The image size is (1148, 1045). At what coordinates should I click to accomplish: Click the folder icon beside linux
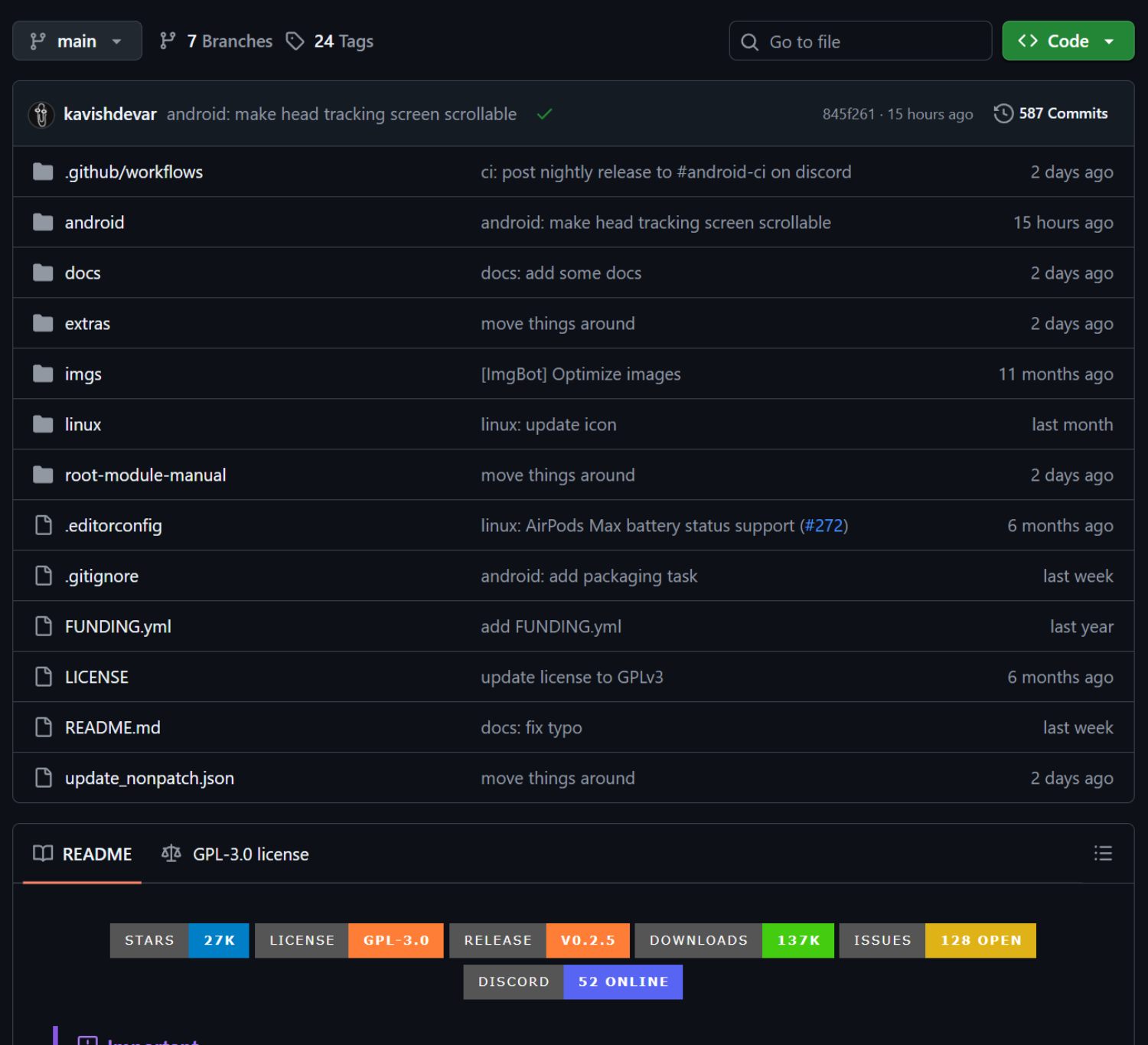[43, 425]
